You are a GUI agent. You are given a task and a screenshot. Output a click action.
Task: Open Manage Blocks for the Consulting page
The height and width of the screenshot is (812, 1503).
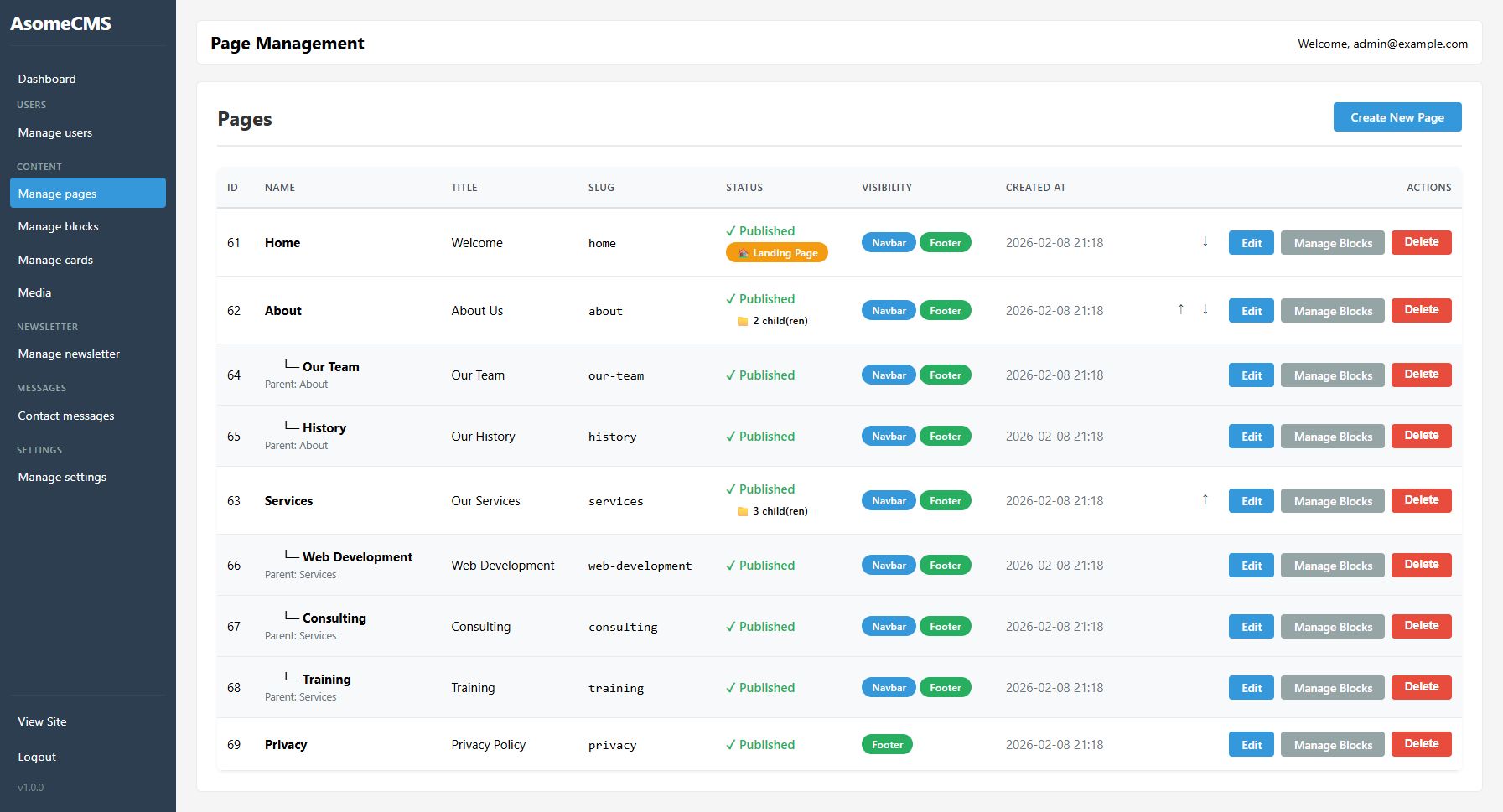point(1332,627)
